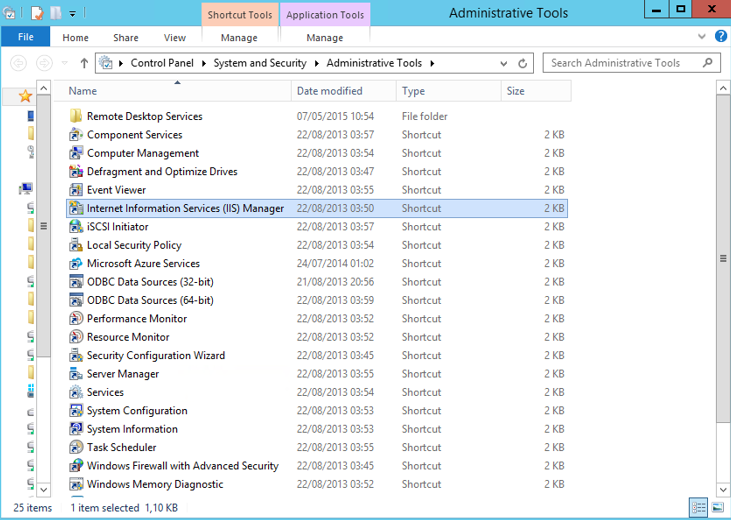
Task: Click the Defragment and Optimize Drives icon
Action: (76, 172)
